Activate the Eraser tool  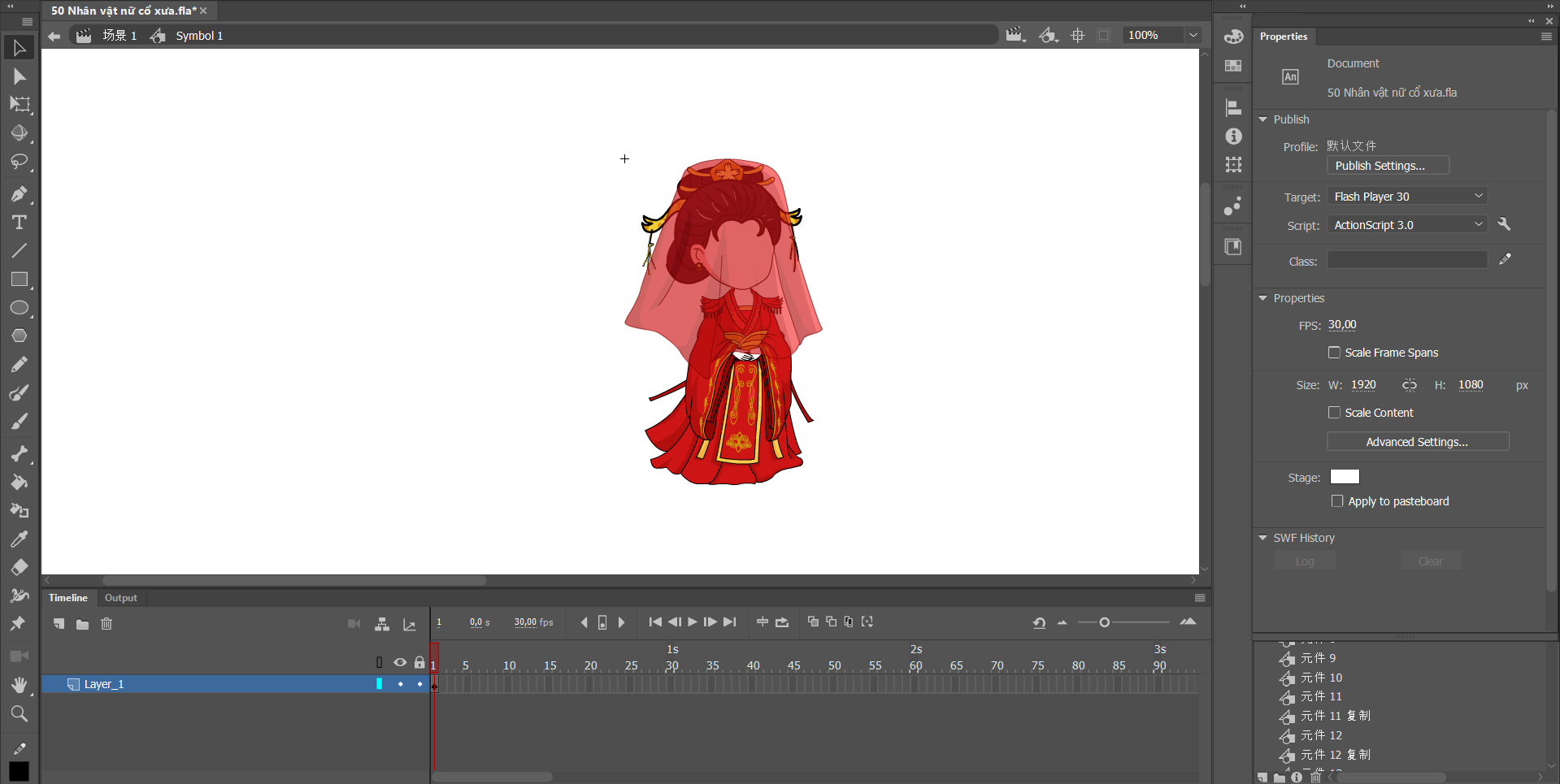point(19,567)
